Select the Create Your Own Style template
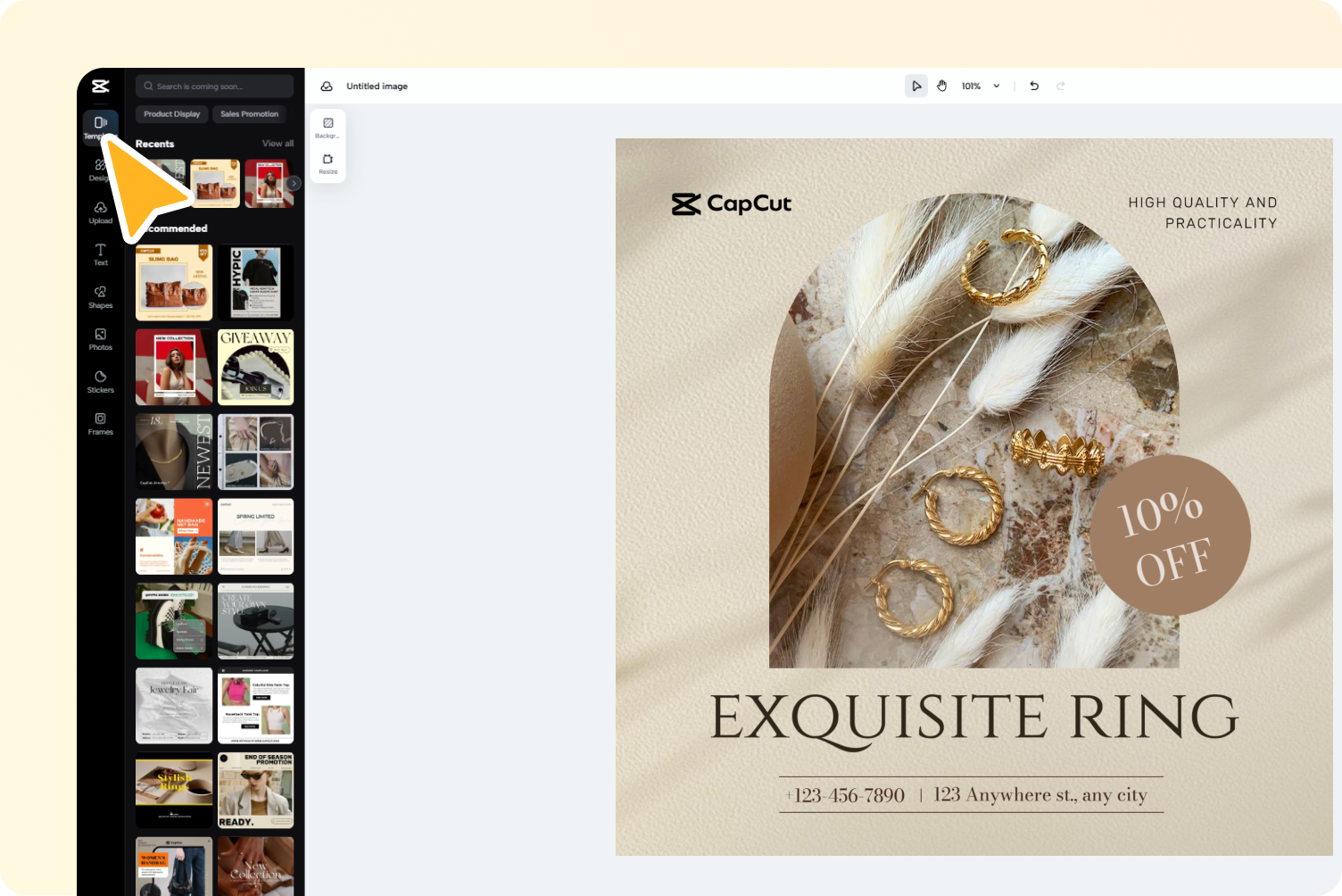The height and width of the screenshot is (896, 1342). click(255, 620)
